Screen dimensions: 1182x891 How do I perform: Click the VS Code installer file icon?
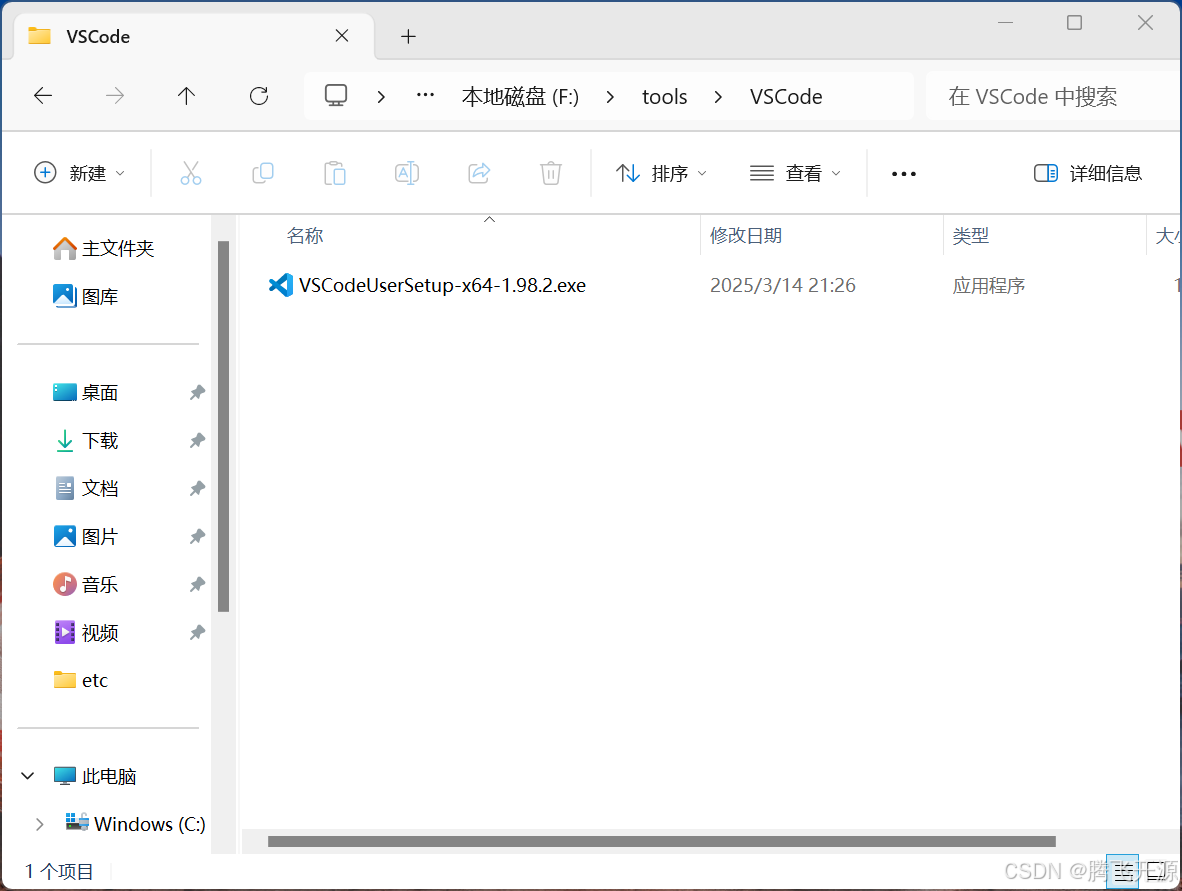[280, 285]
